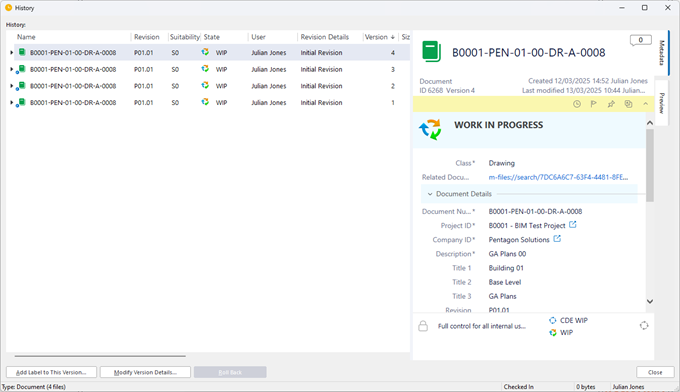The height and width of the screenshot is (392, 680).
Task: Click the Close button at the bottom
Action: coord(655,372)
